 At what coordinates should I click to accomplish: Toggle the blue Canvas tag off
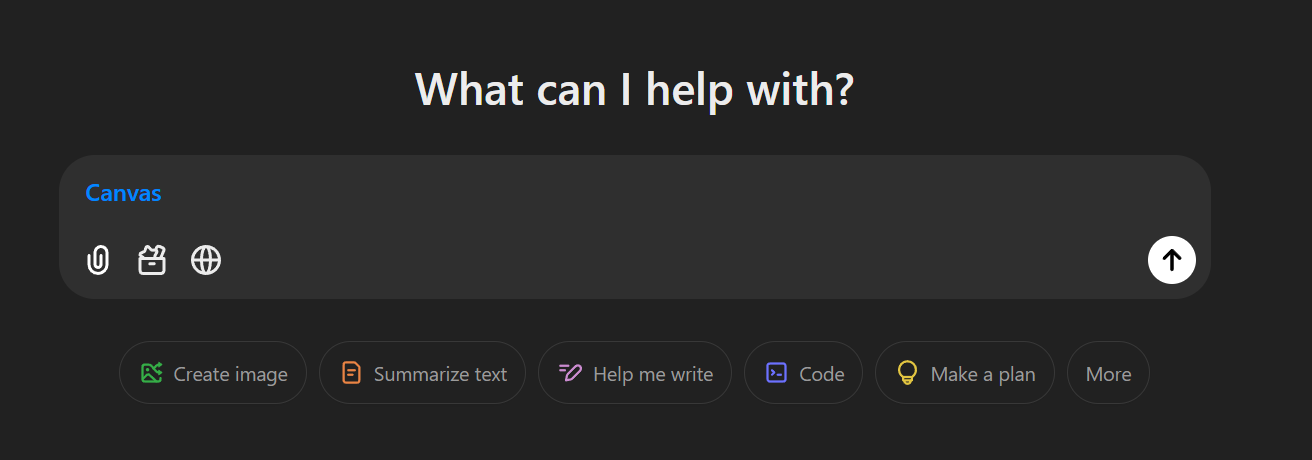pos(123,193)
